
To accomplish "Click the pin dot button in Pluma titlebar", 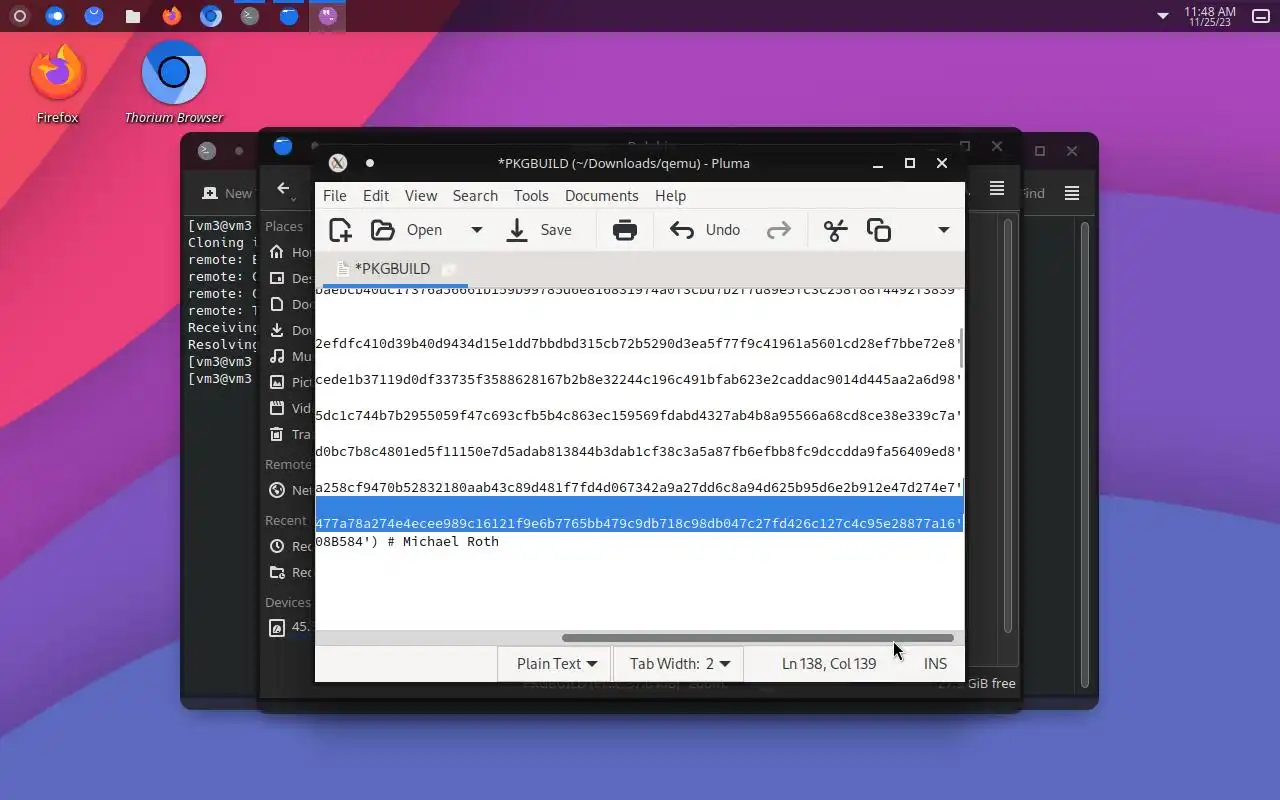I will click(370, 163).
